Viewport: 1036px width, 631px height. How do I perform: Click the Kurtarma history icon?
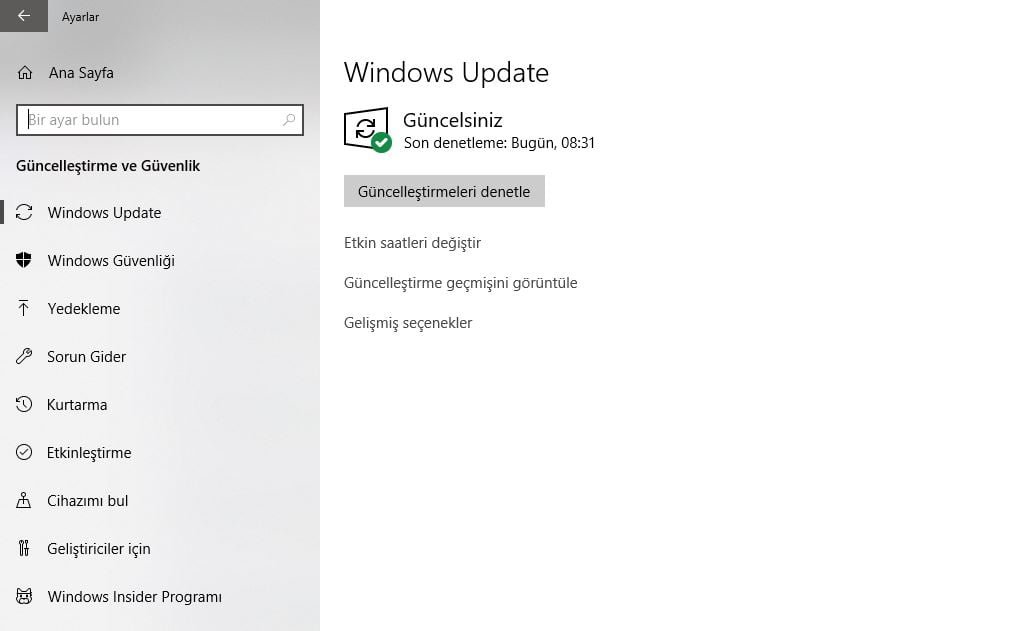(x=24, y=404)
